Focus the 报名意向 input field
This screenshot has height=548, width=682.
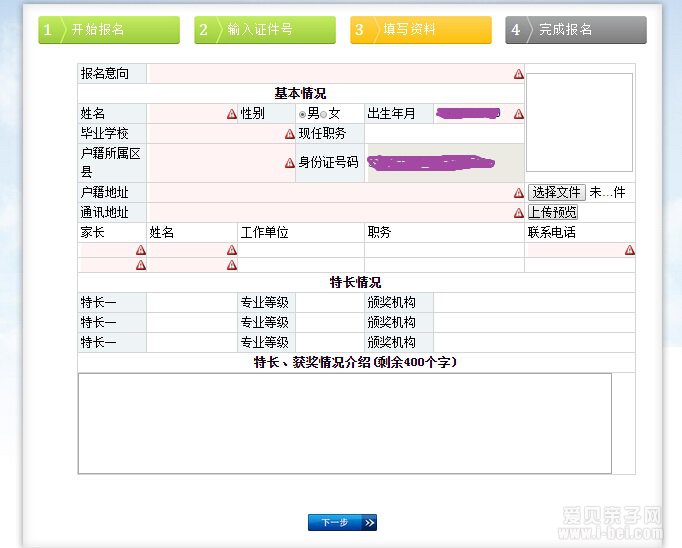[335, 74]
